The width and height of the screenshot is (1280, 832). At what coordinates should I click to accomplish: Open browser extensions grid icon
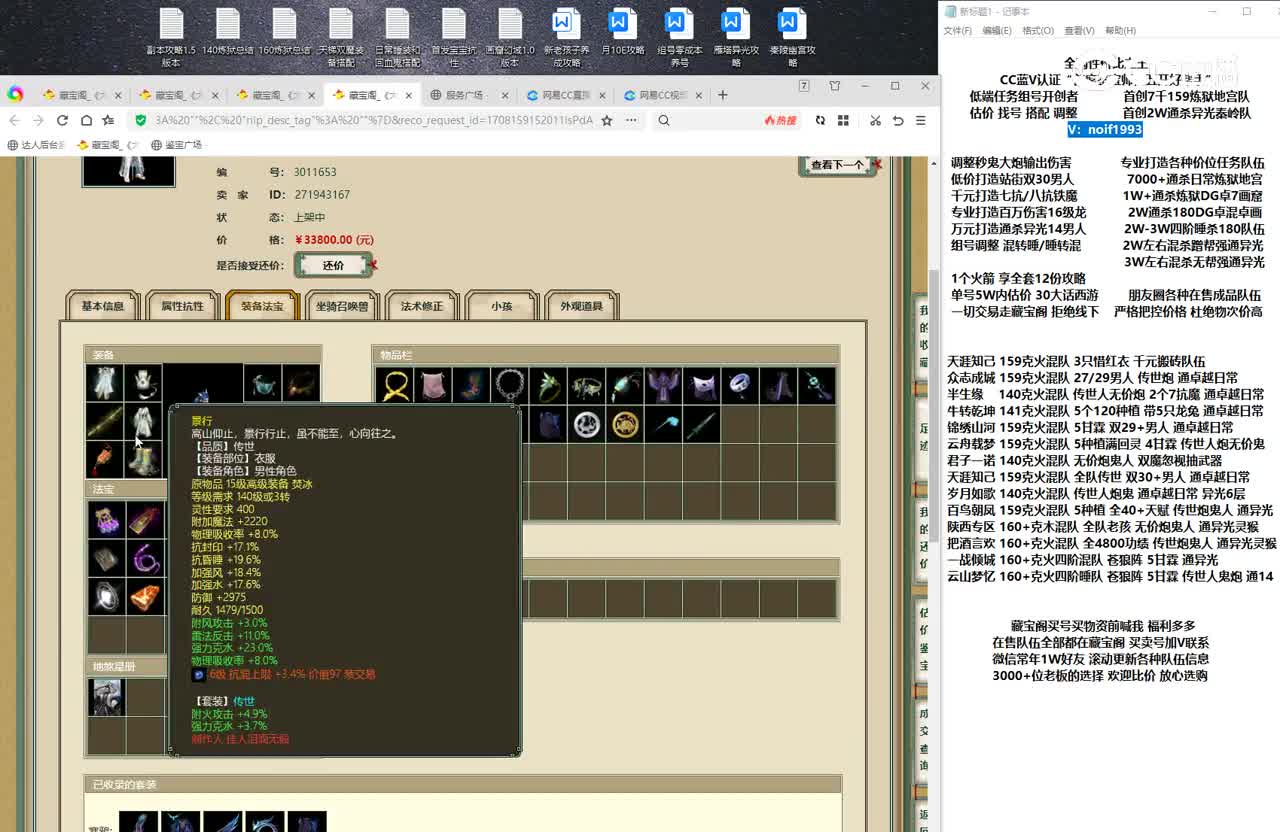click(843, 120)
